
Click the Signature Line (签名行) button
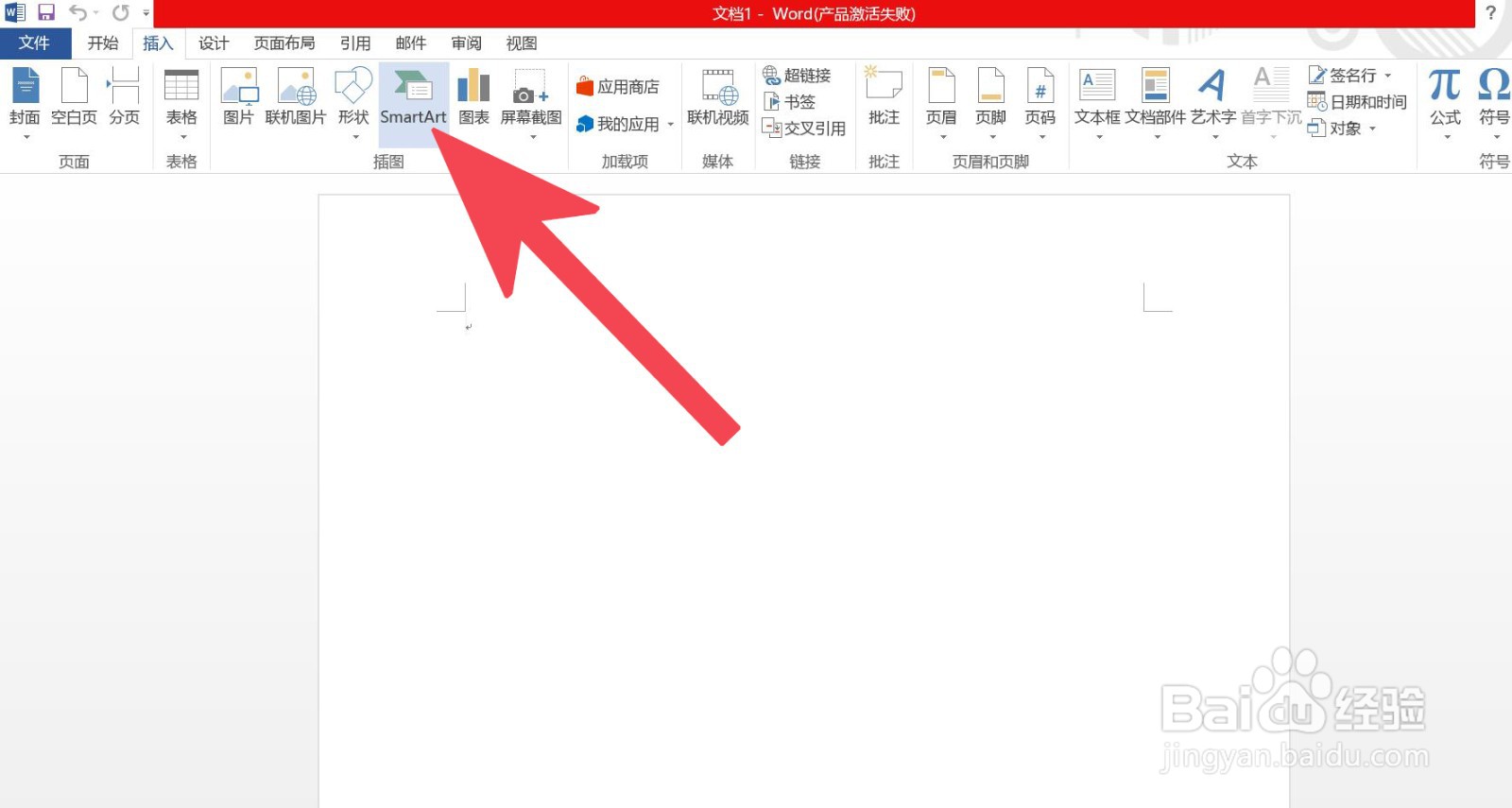[x=1342, y=76]
